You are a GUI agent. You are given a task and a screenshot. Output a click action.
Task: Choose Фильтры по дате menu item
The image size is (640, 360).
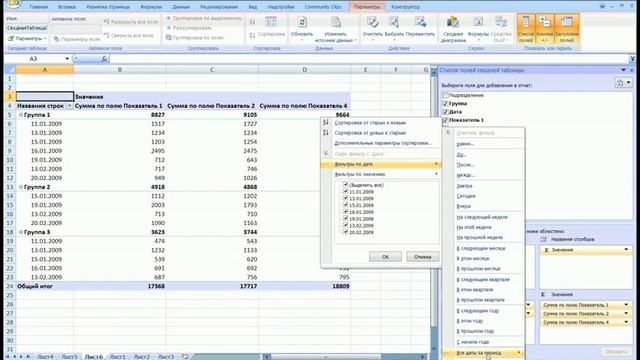point(382,164)
